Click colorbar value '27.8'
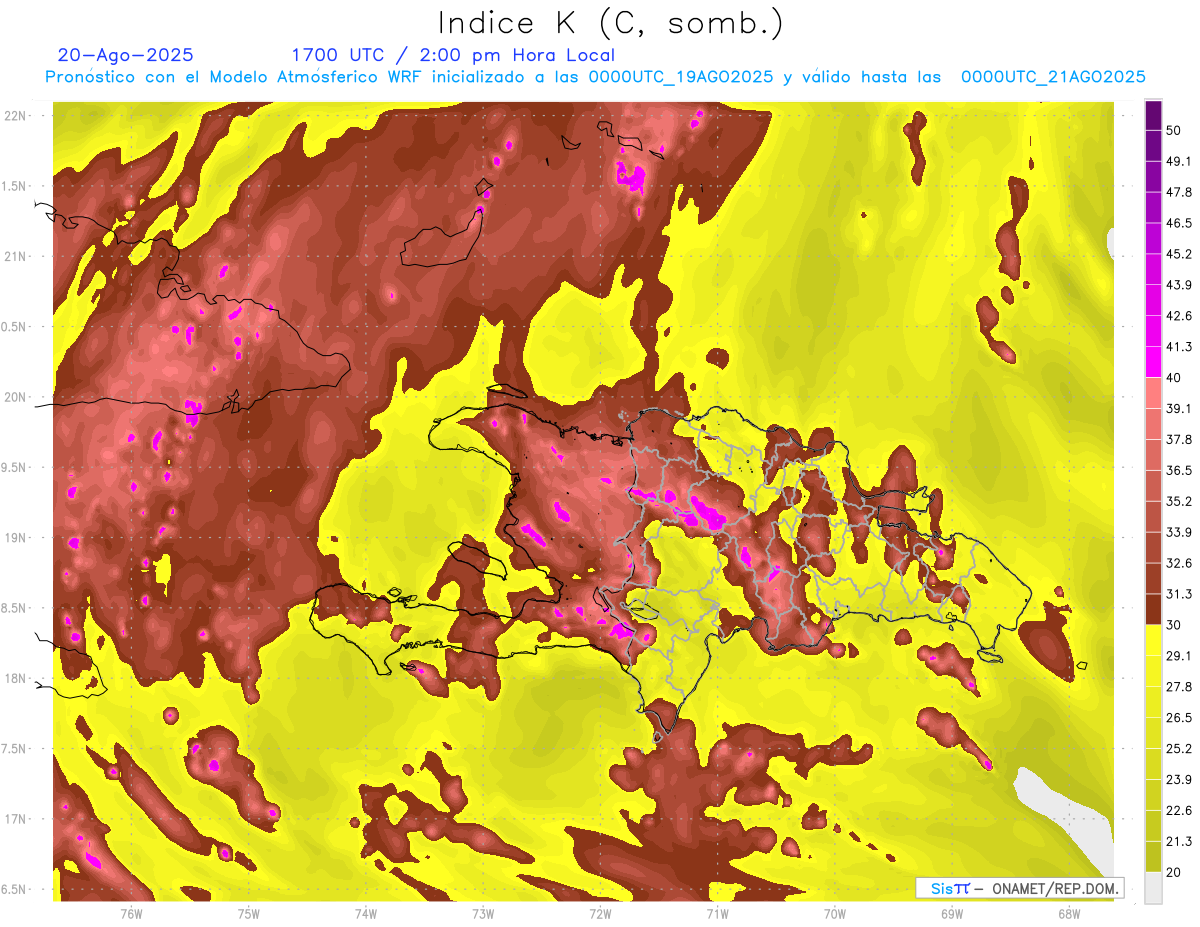Viewport: 1200px width, 927px height. (x=1178, y=687)
